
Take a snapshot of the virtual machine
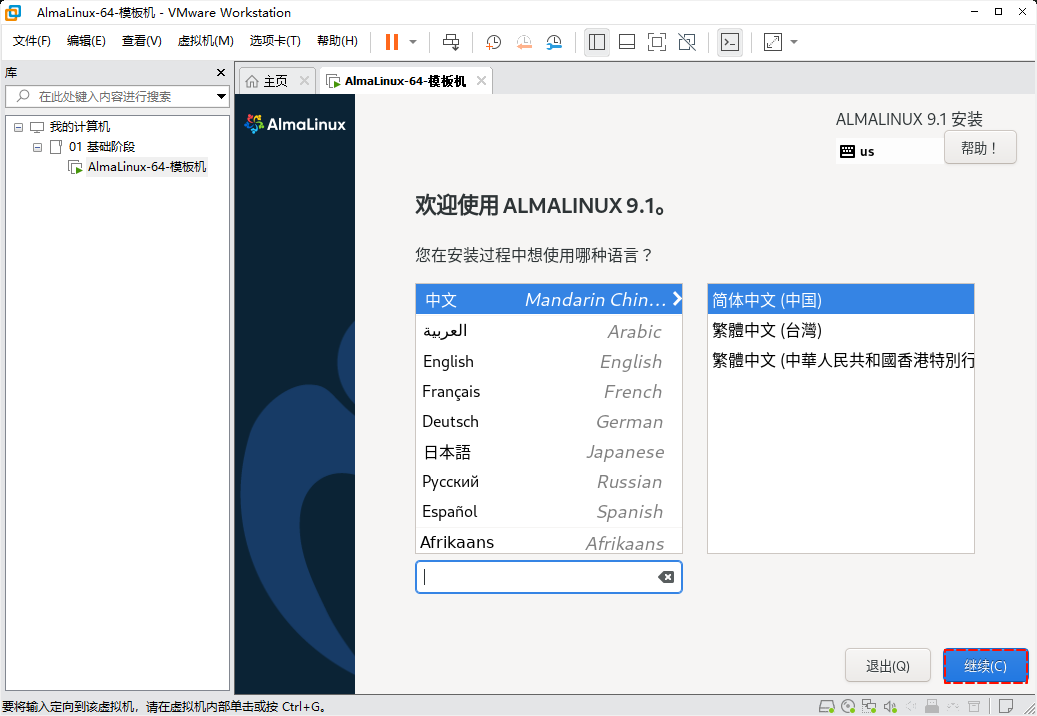coord(492,42)
